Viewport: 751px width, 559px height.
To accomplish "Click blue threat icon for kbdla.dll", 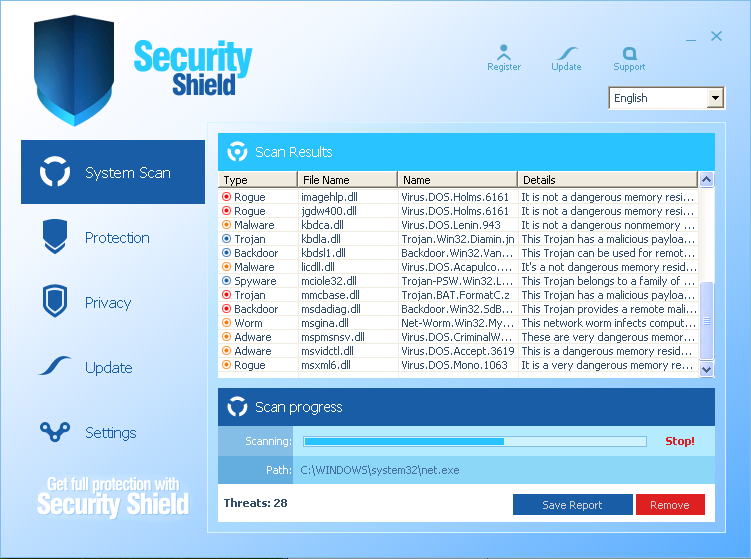I will pyautogui.click(x=227, y=238).
